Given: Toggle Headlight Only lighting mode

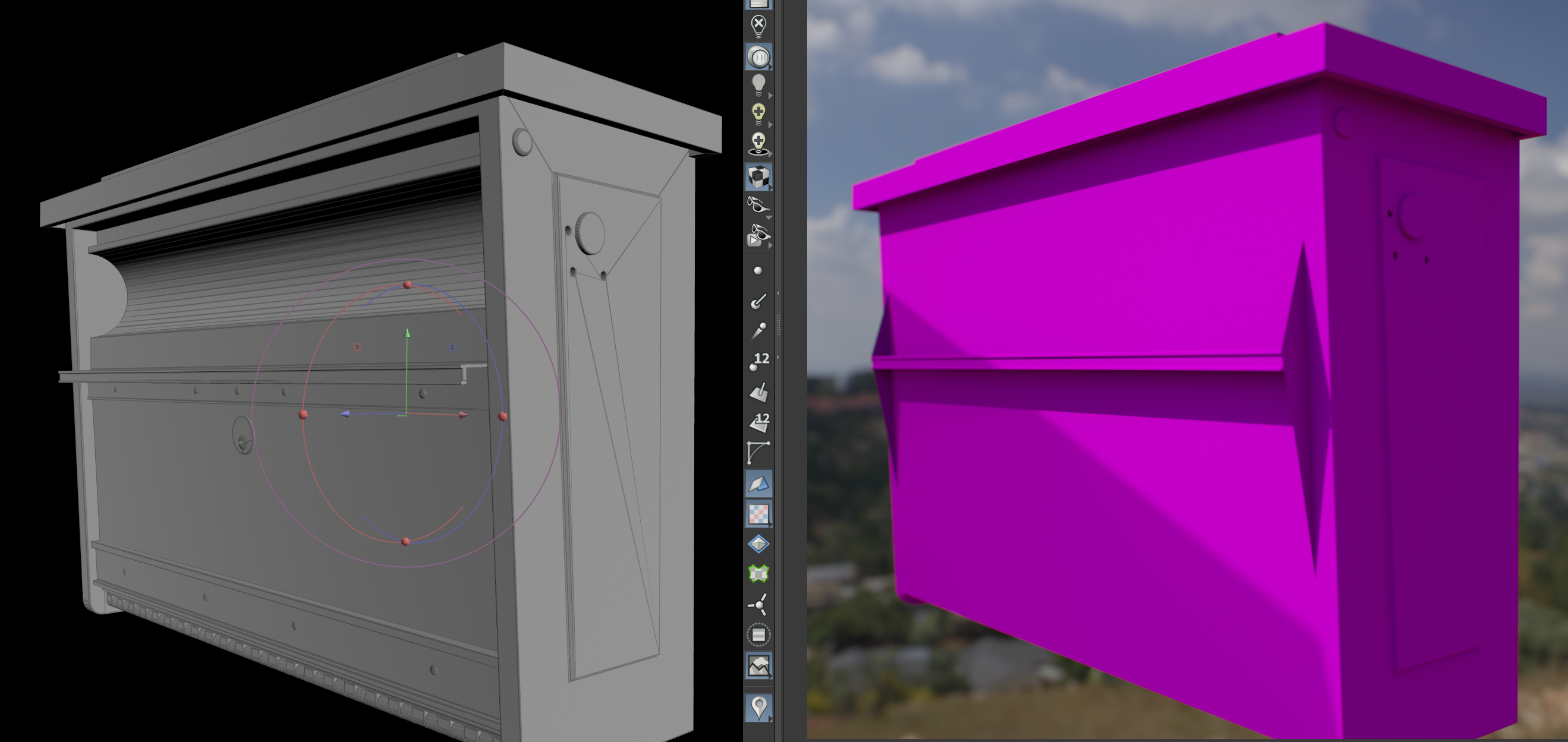Looking at the screenshot, I should (x=758, y=56).
